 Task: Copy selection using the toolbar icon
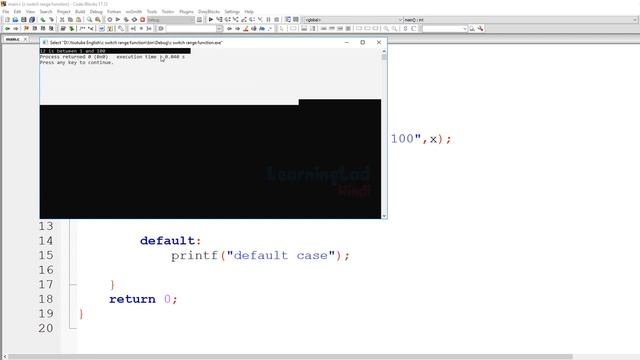click(x=70, y=20)
